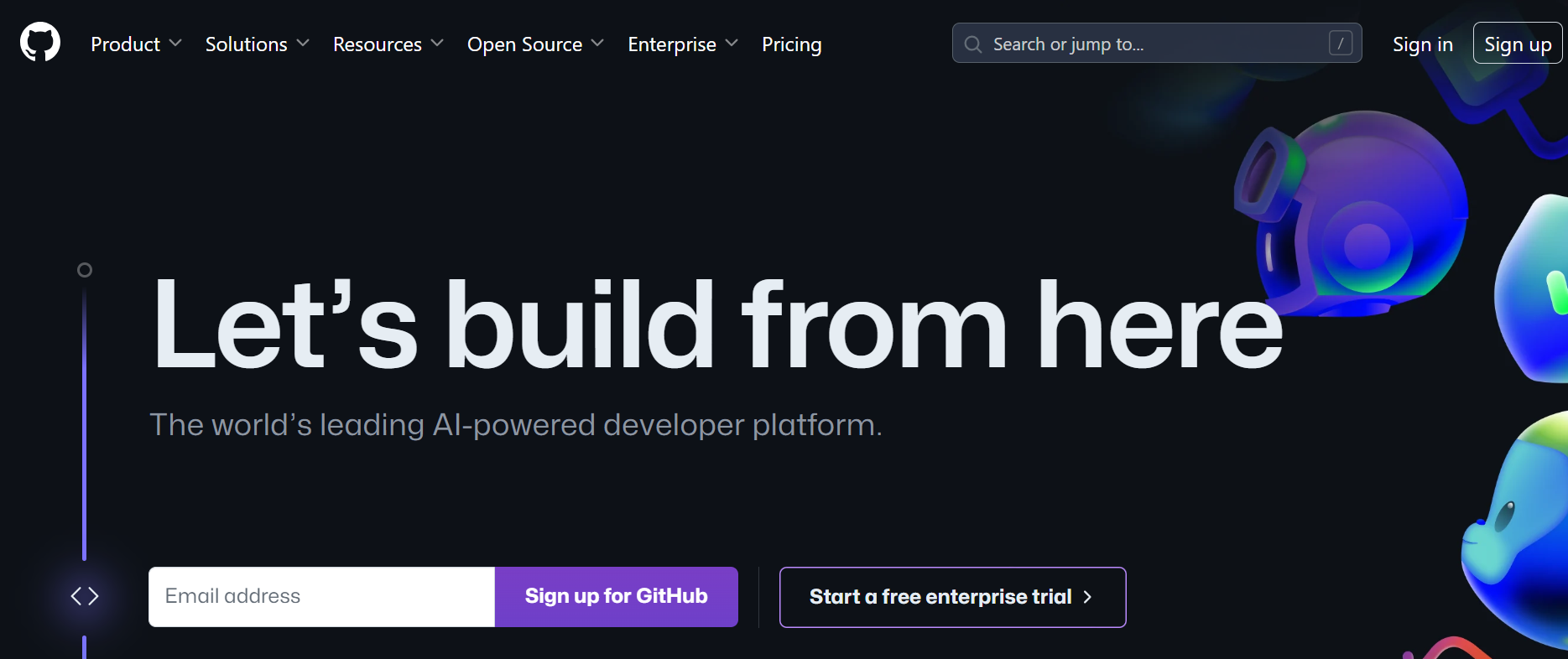Click the GitHub Octocat logo
The height and width of the screenshot is (659, 1568).
(40, 42)
